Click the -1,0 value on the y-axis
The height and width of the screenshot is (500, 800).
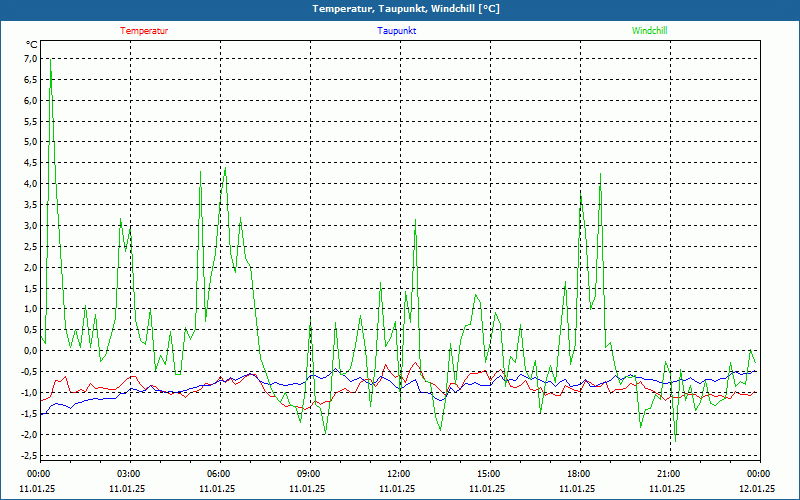28,393
